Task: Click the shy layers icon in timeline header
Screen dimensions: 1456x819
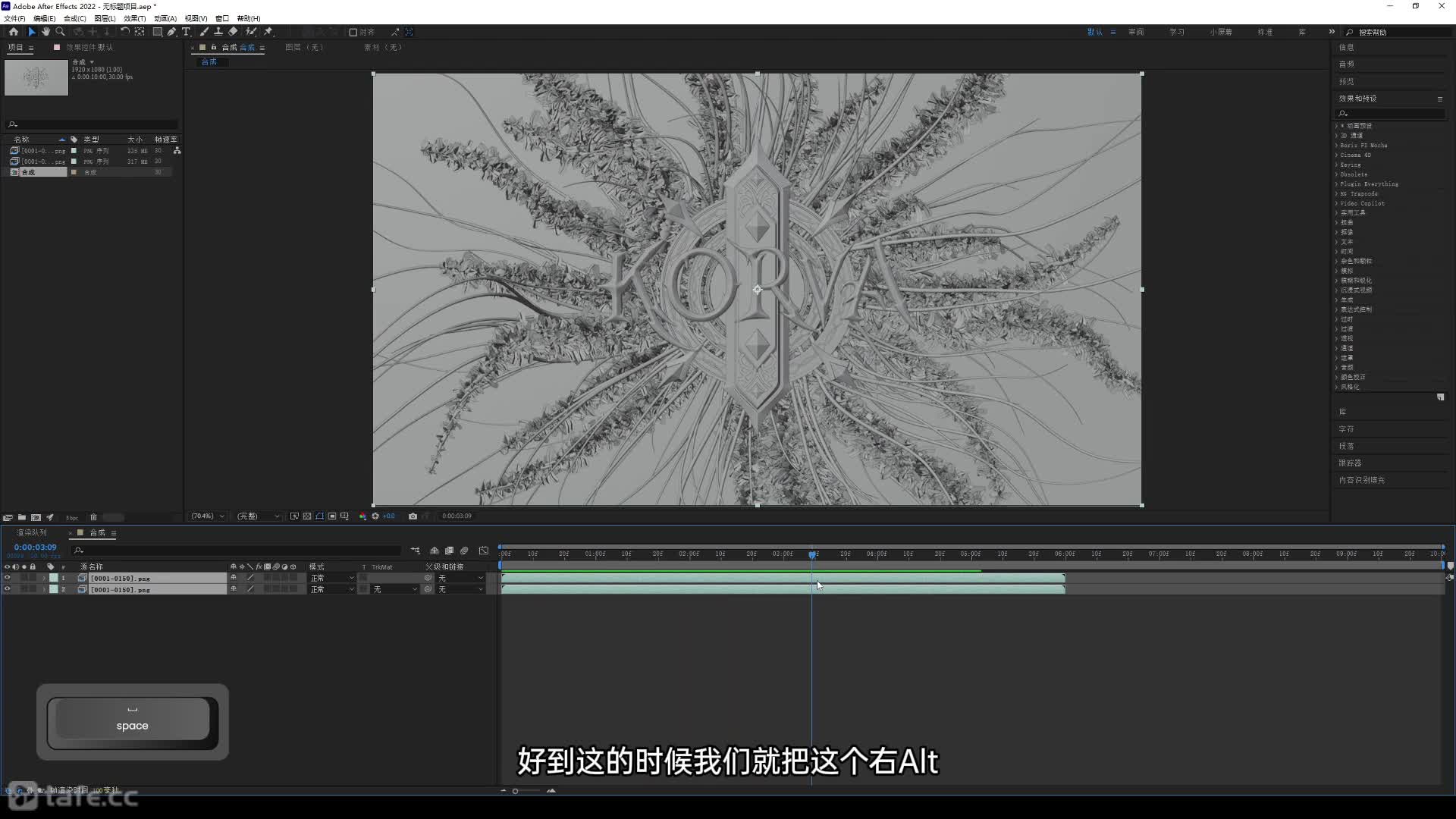Action: click(x=435, y=551)
